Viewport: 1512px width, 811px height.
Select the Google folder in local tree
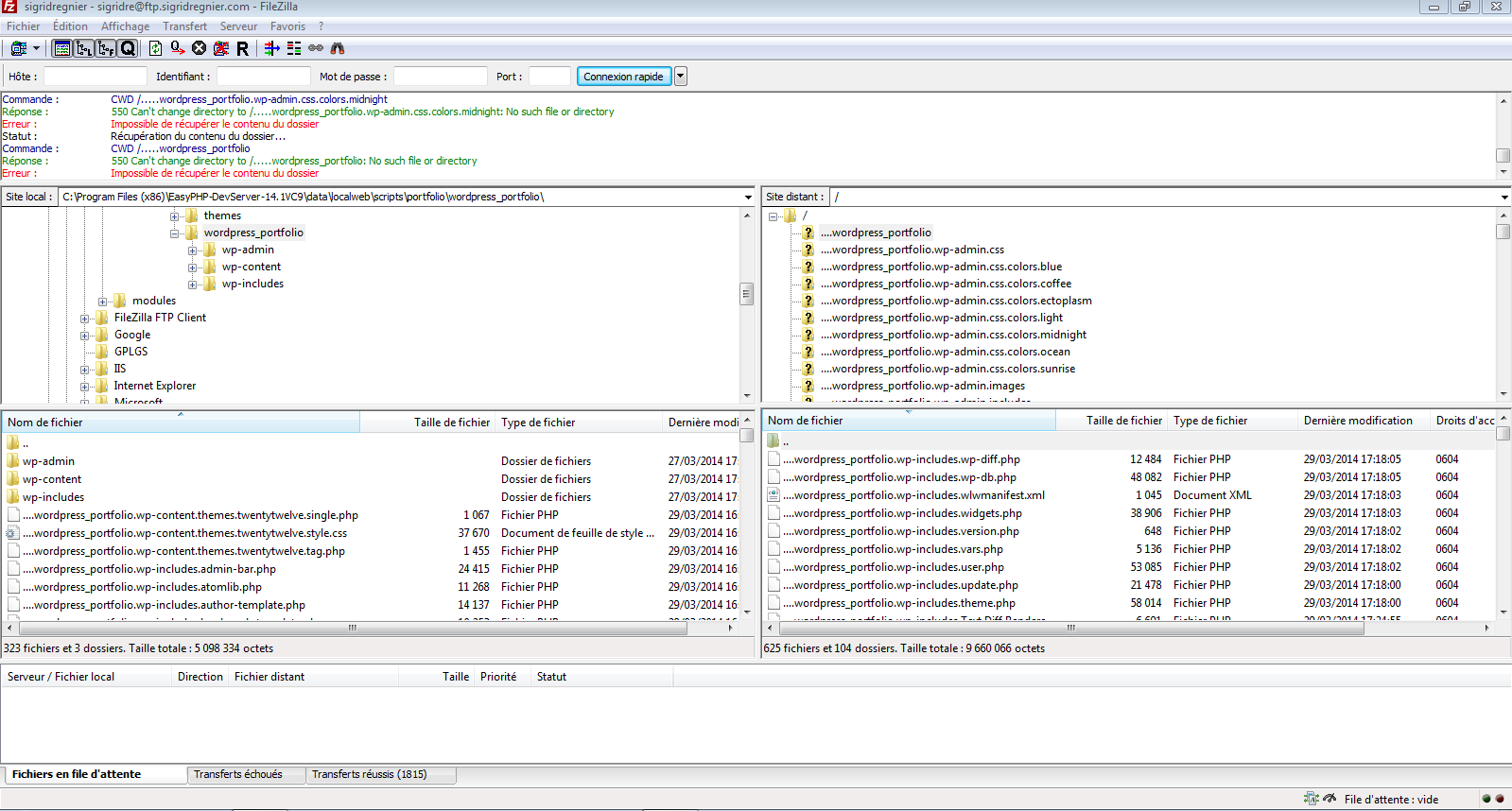pos(132,335)
